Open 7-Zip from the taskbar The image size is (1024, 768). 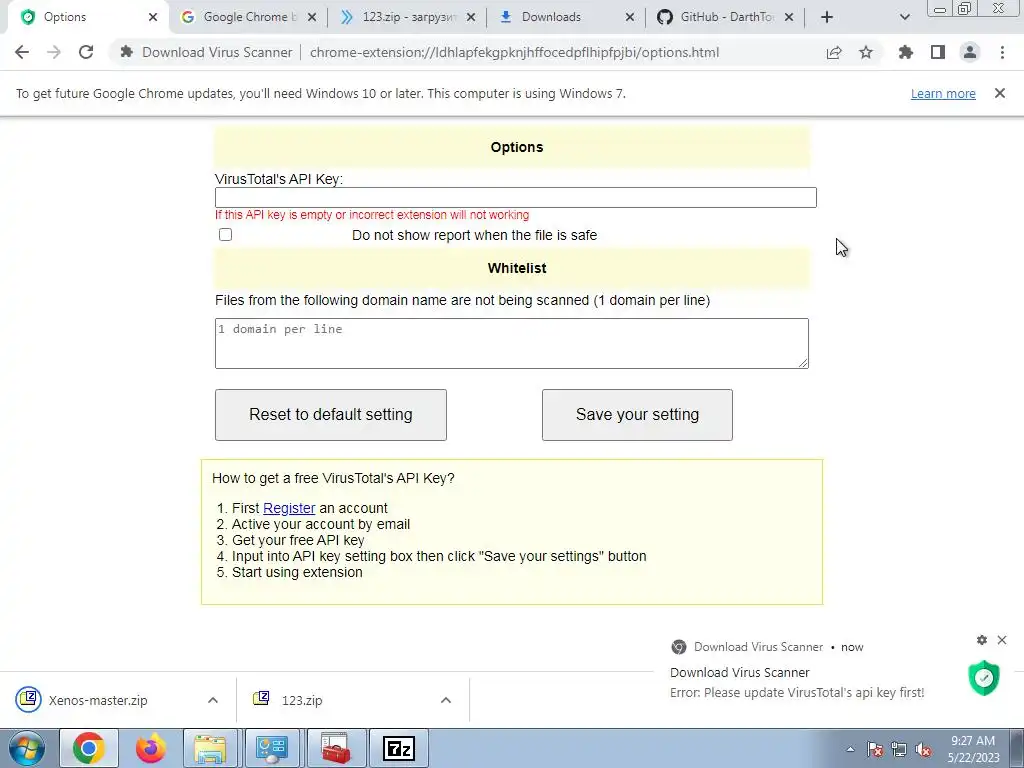tap(399, 748)
